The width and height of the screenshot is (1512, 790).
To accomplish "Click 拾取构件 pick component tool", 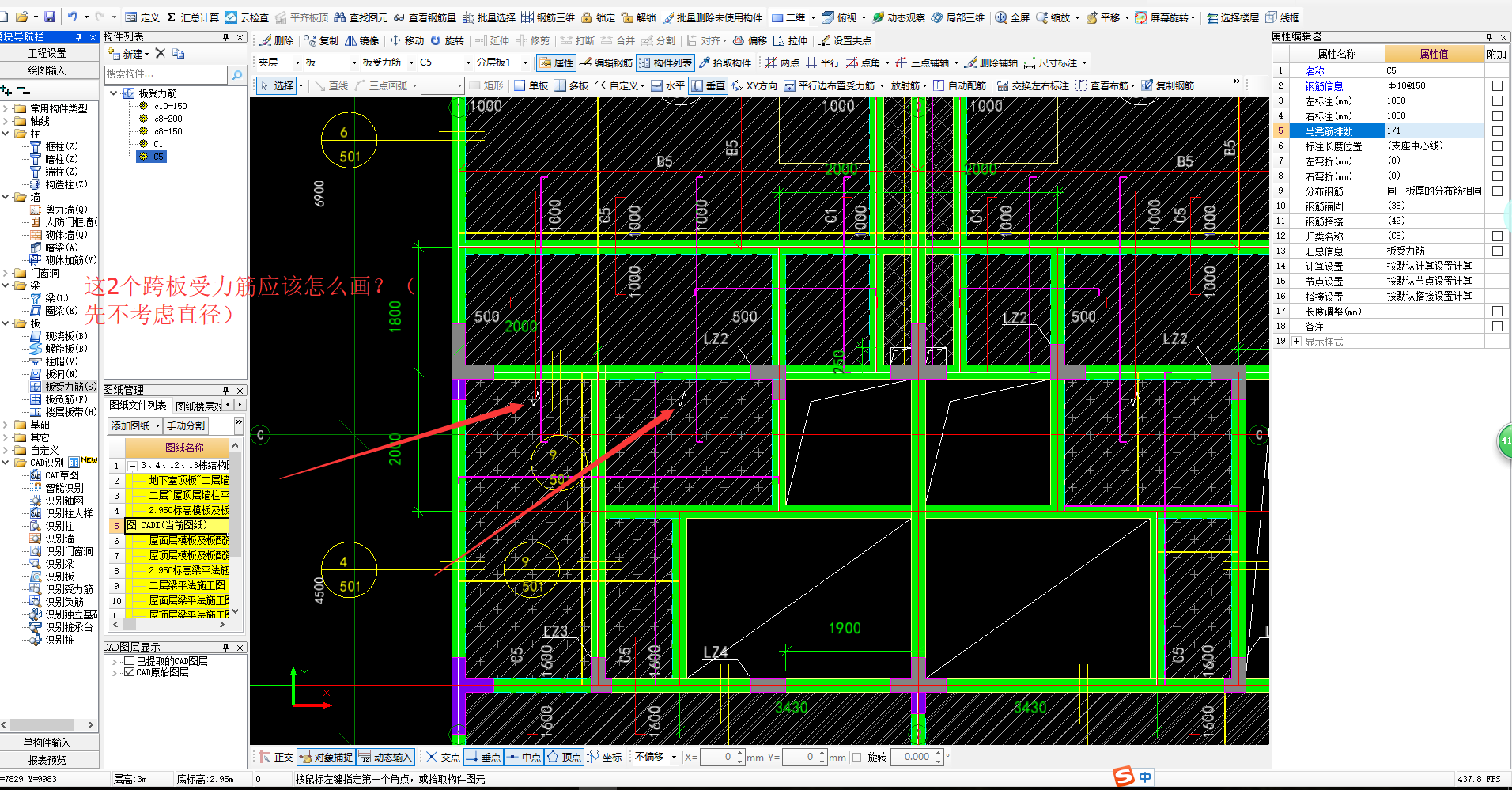I will [725, 62].
